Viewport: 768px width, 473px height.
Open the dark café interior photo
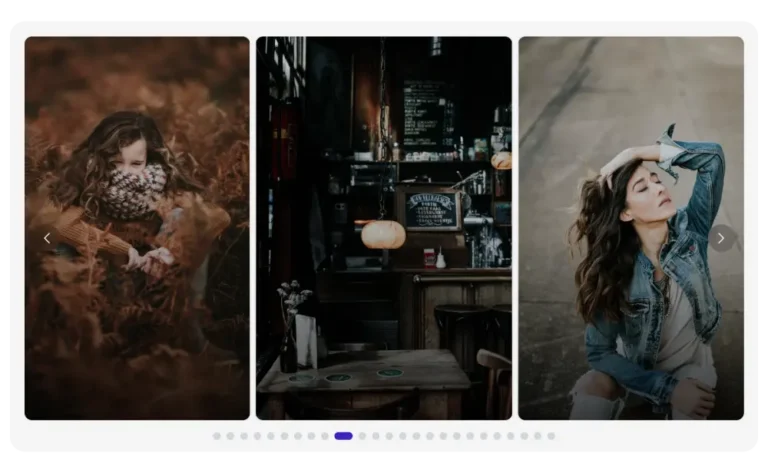pyautogui.click(x=384, y=228)
